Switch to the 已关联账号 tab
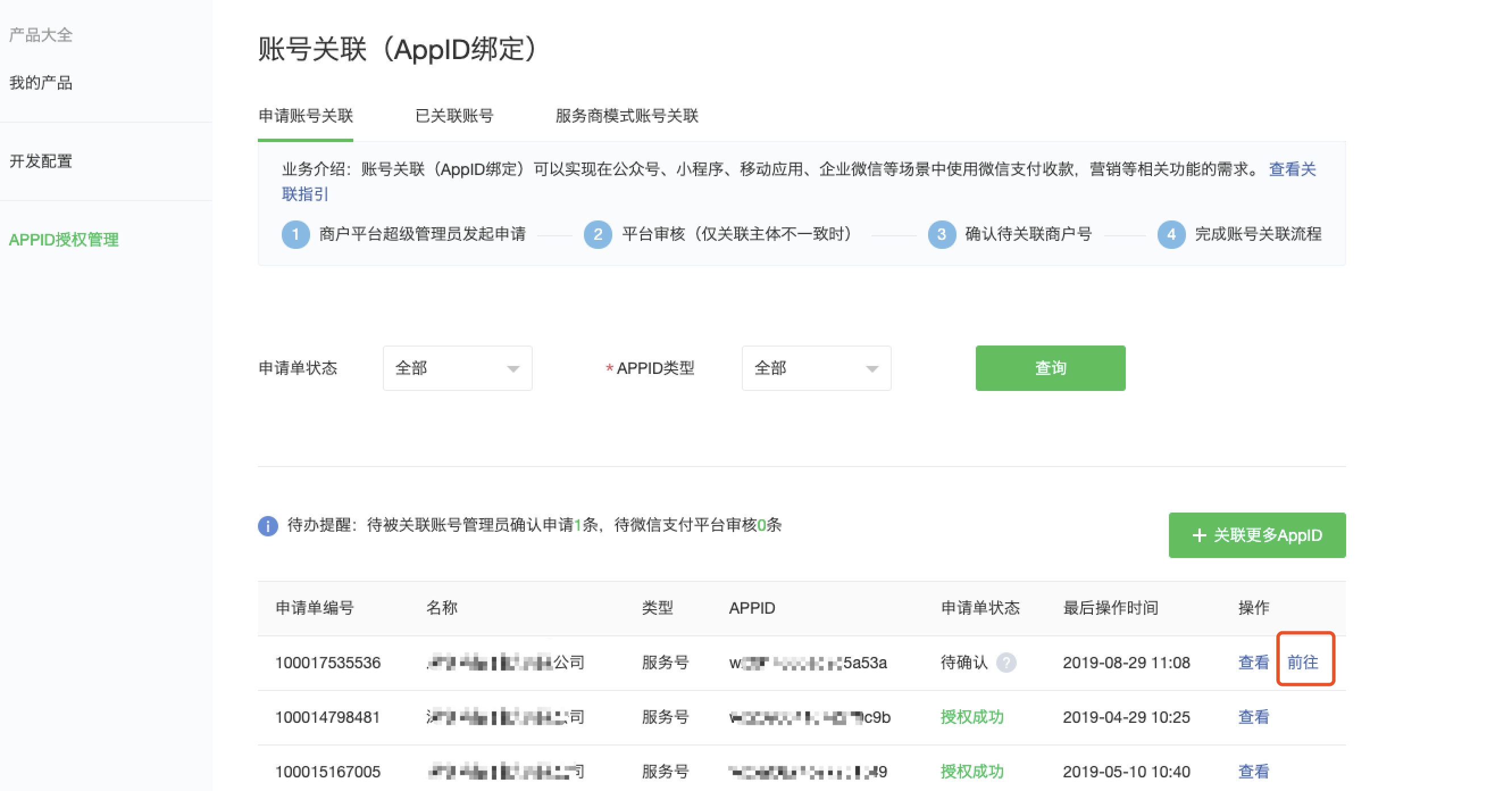The width and height of the screenshot is (1512, 791). tap(454, 116)
